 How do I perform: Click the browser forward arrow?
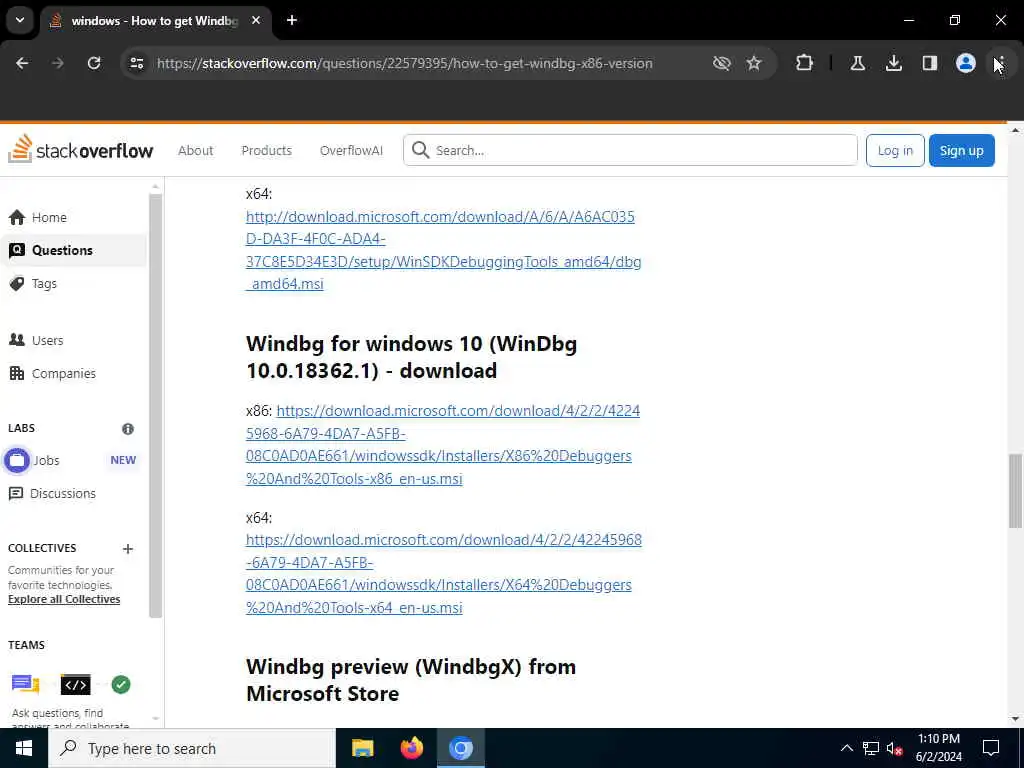(x=58, y=63)
